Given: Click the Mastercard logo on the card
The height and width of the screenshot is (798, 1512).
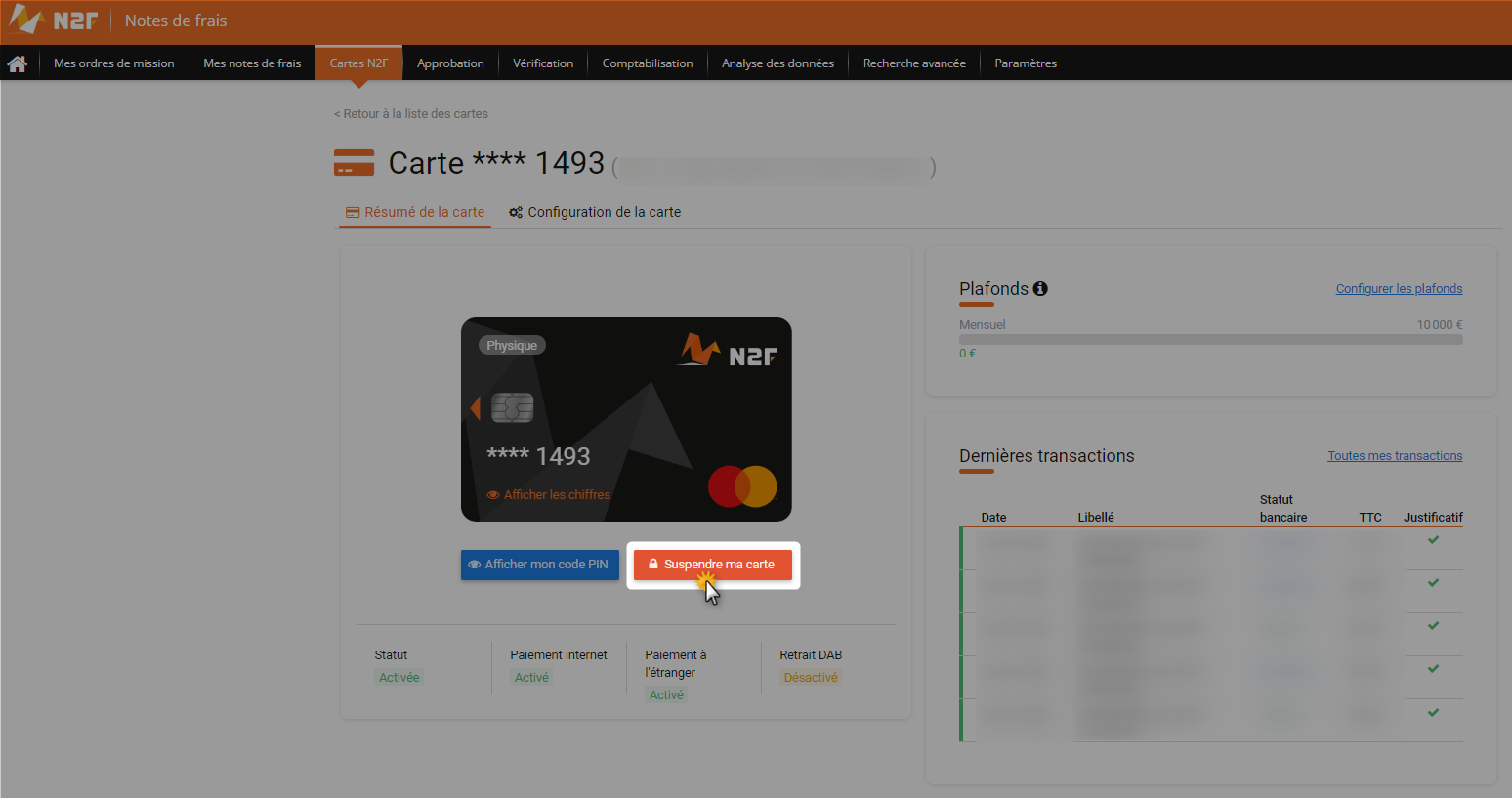Looking at the screenshot, I should (742, 485).
